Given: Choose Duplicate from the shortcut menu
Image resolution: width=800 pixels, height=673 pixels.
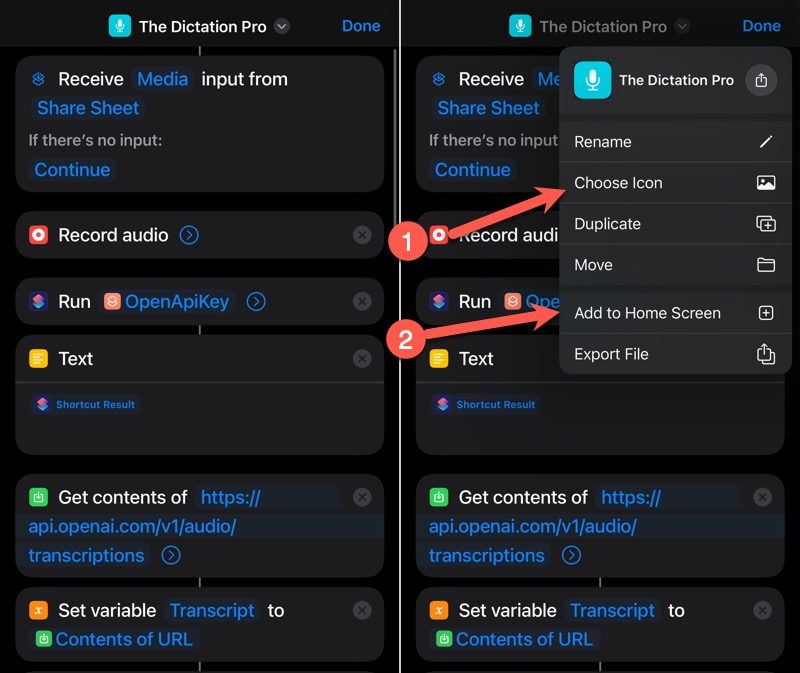Looking at the screenshot, I should pos(675,224).
